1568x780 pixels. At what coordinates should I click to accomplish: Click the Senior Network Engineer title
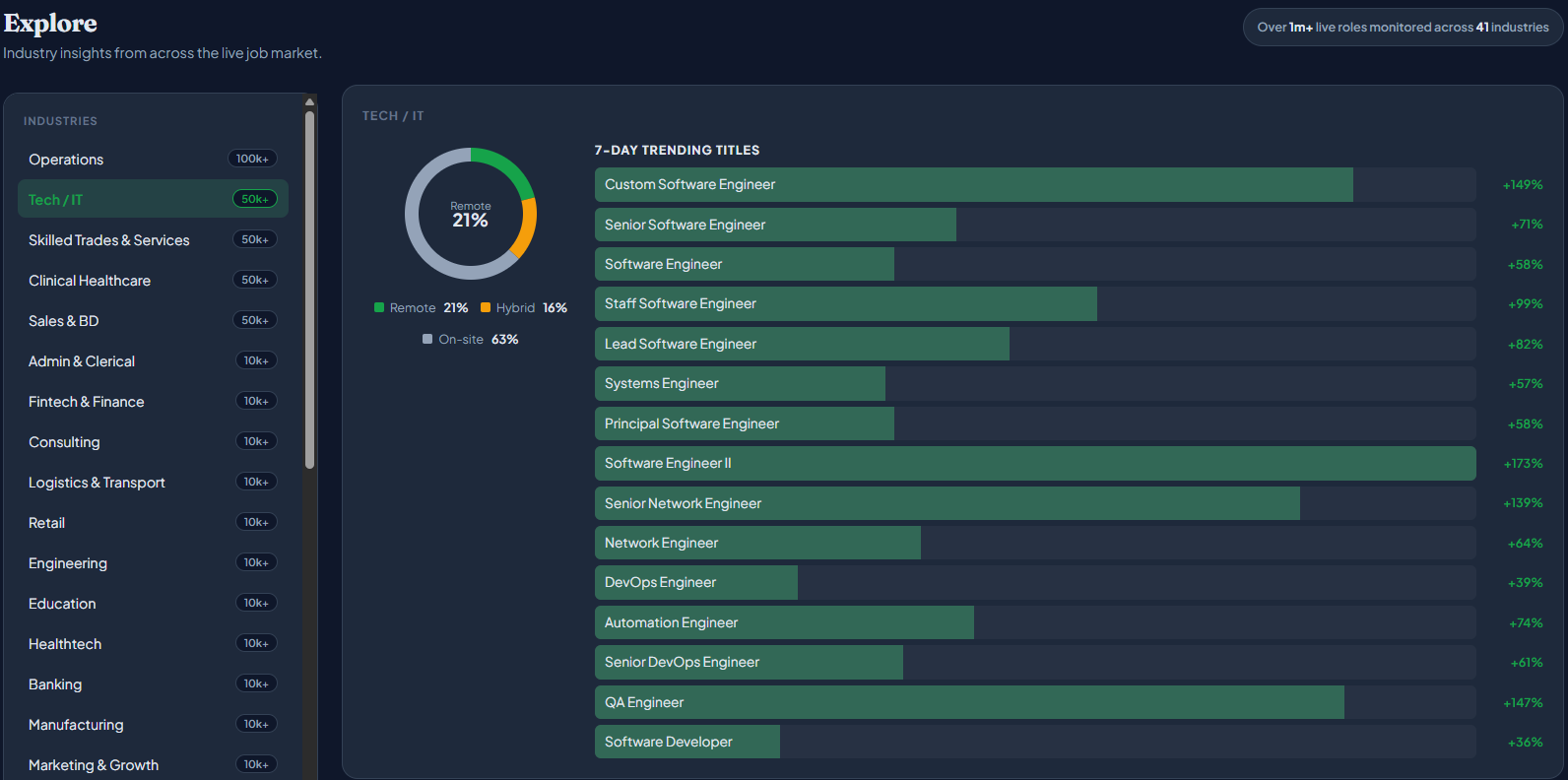683,503
